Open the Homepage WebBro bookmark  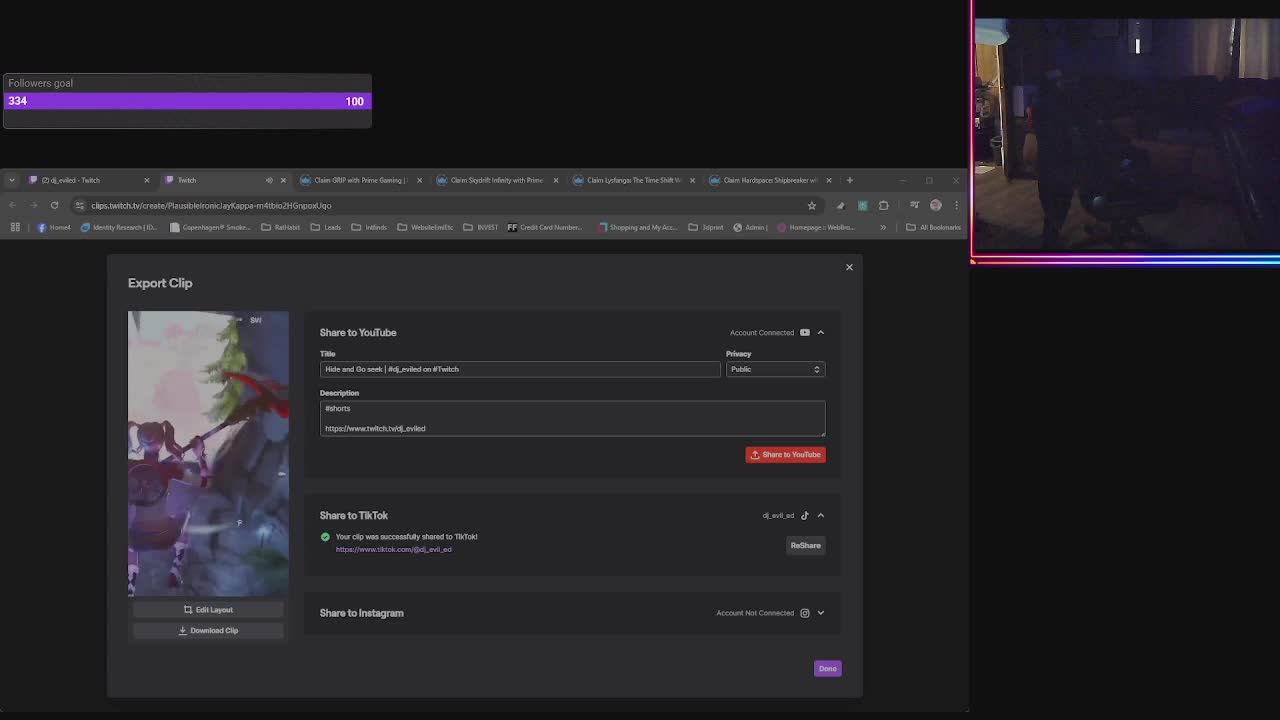pyautogui.click(x=815, y=227)
